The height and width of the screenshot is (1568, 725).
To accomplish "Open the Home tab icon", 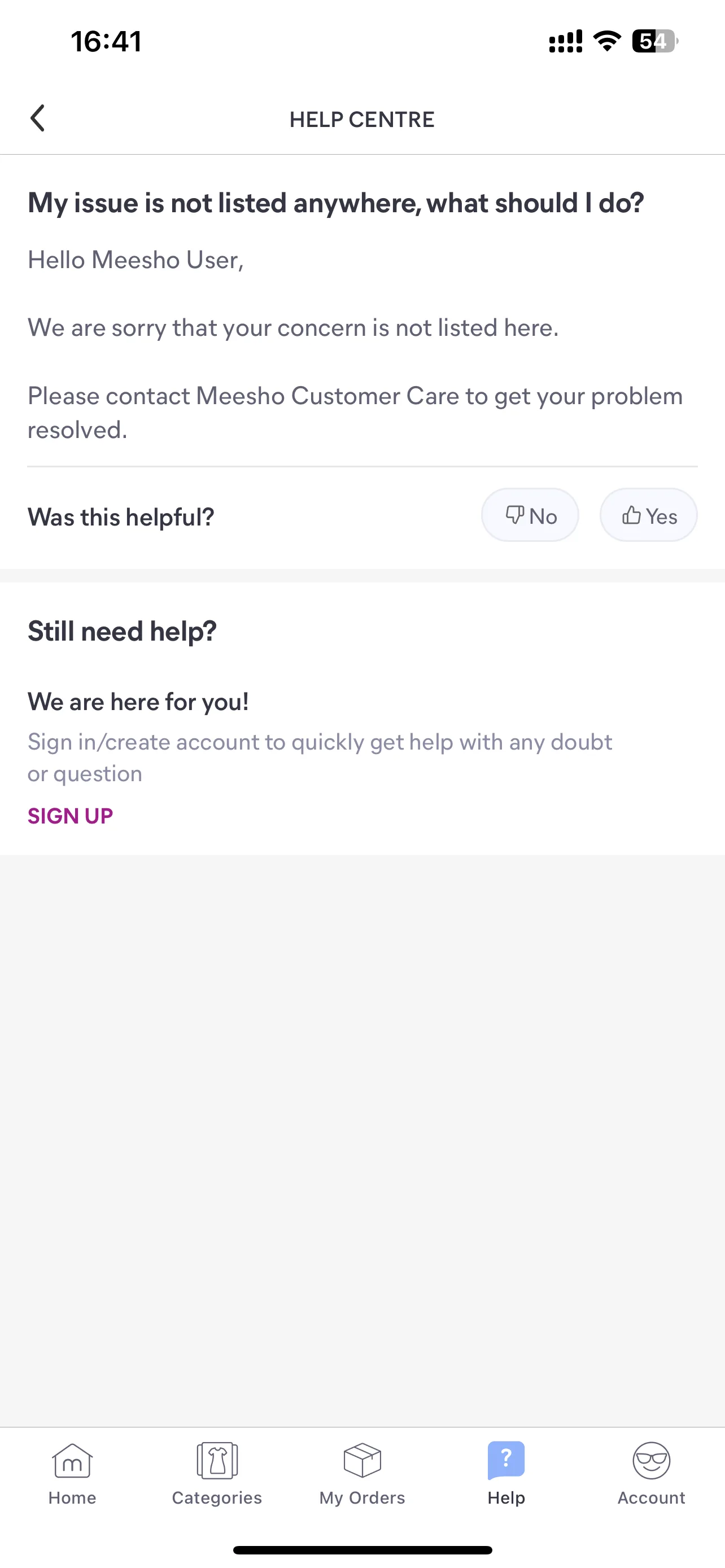I will tap(72, 1461).
